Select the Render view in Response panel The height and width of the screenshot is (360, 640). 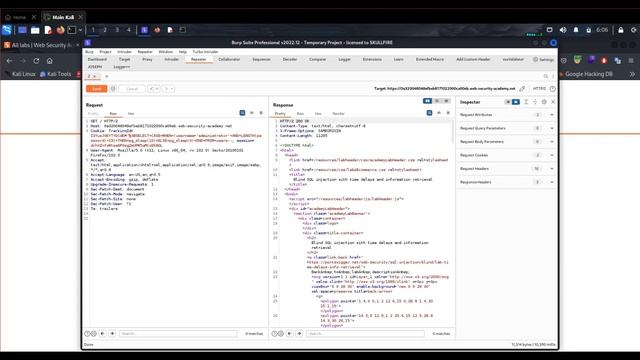point(338,113)
